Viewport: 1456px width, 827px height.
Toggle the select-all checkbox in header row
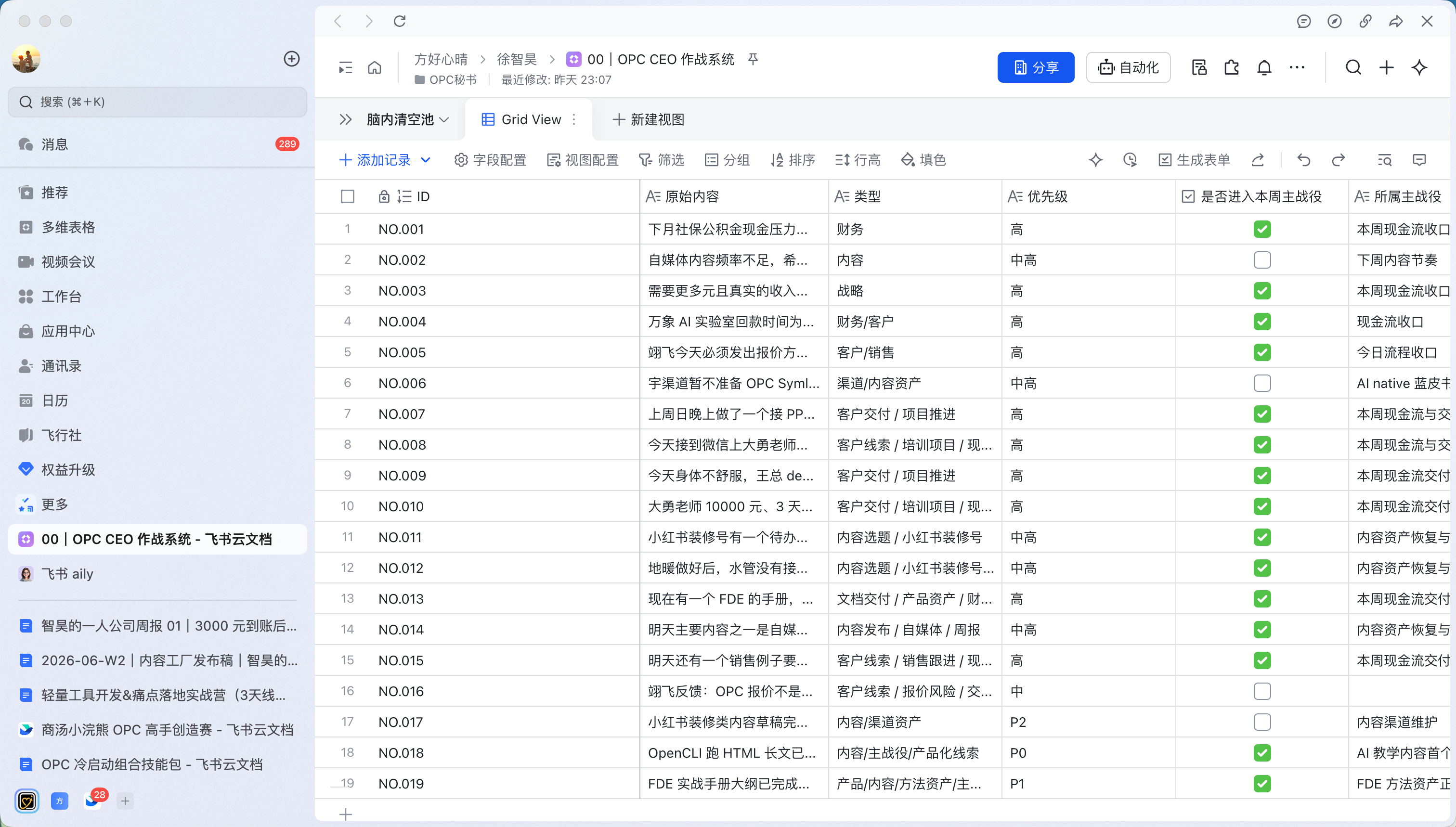pyautogui.click(x=348, y=196)
